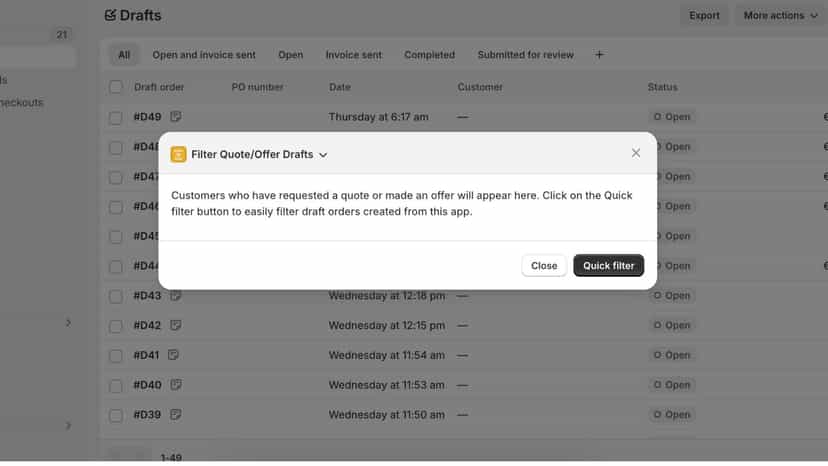This screenshot has width=828, height=466.
Task: Open the note icon beside draft #D39
Action: [176, 414]
